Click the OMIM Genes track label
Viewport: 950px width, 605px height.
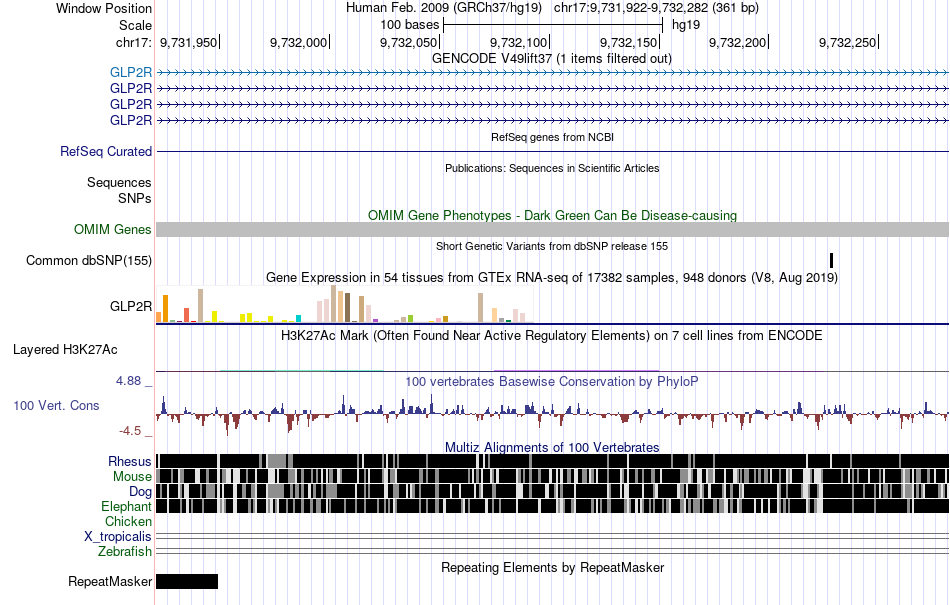click(x=113, y=230)
